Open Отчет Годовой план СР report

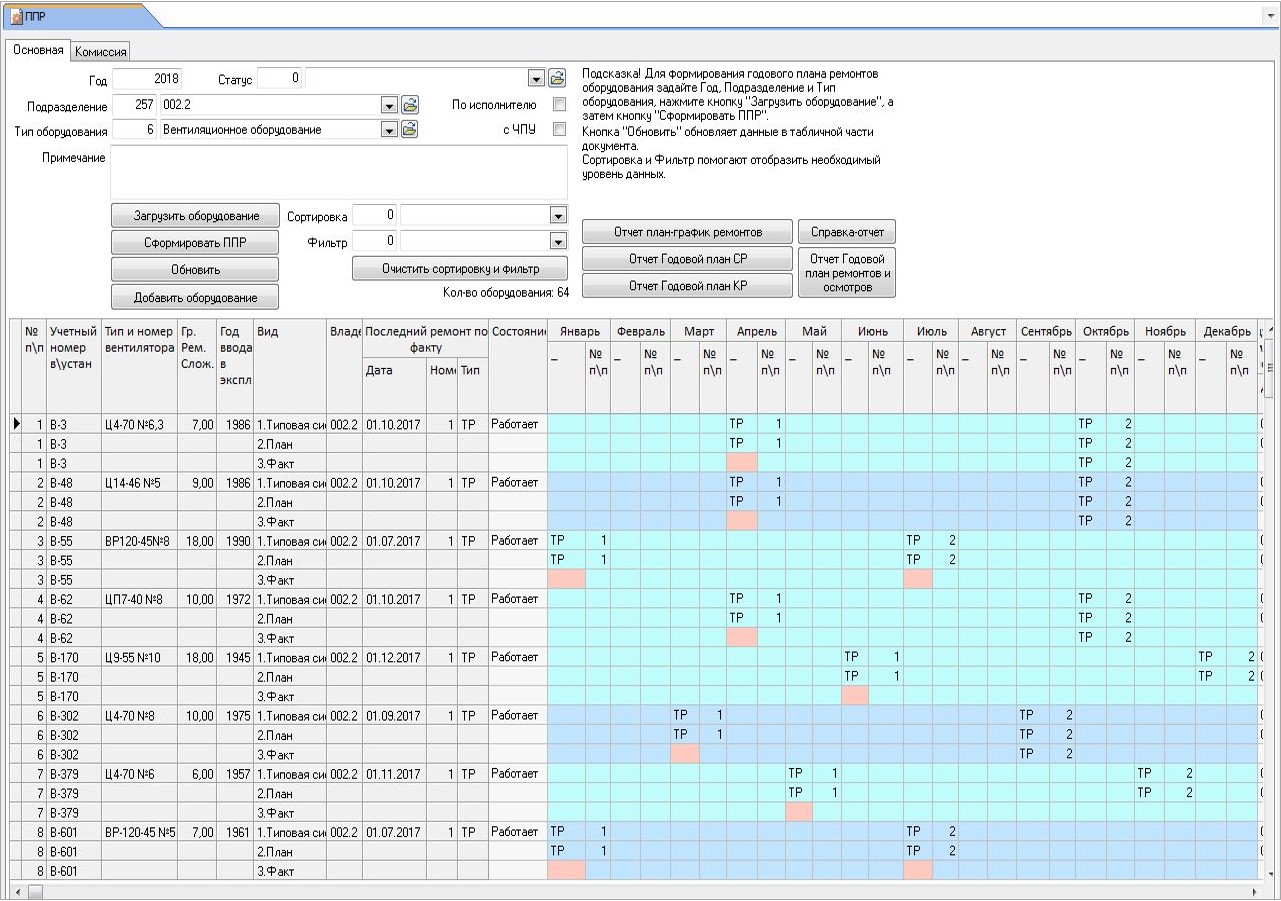tap(687, 259)
